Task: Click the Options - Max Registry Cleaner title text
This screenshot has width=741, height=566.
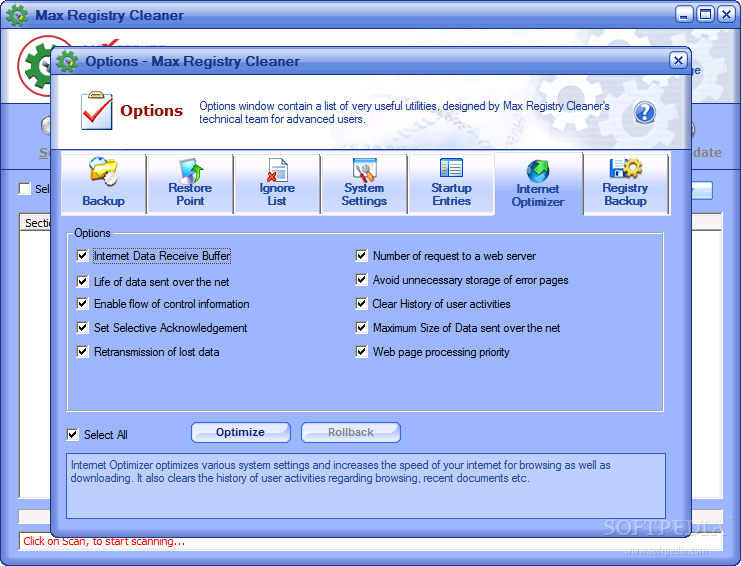Action: coord(192,61)
